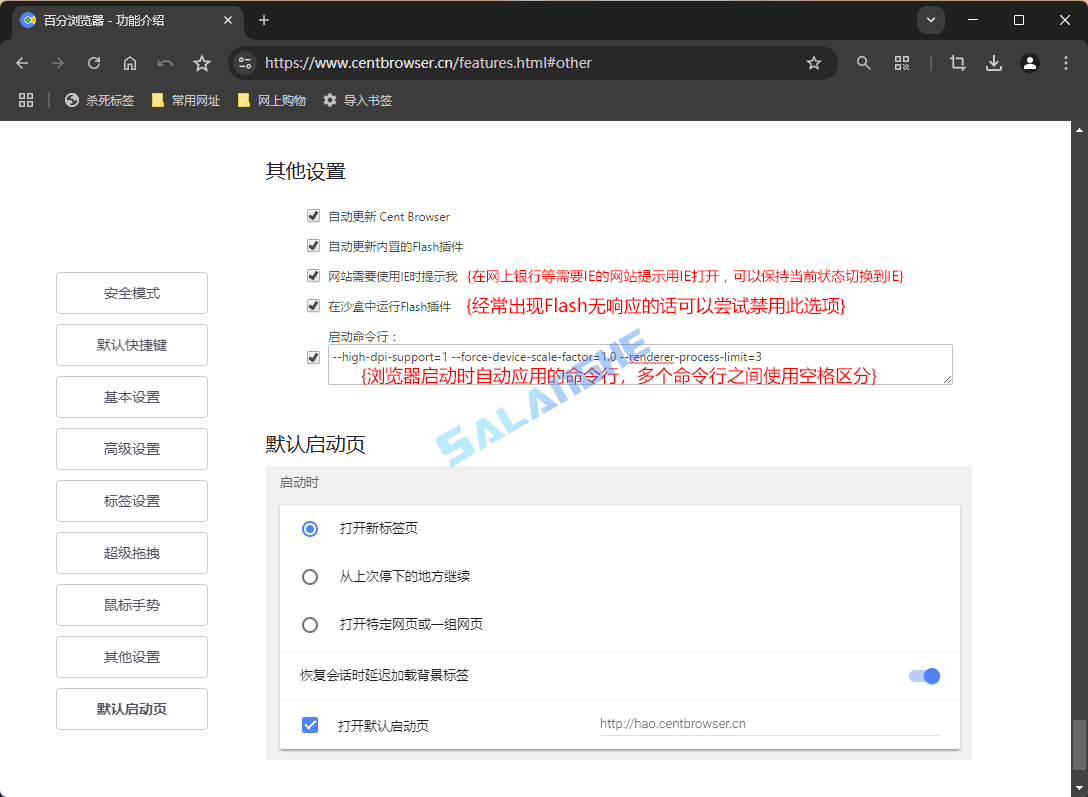
Task: Uncheck 自动更新 Cent Browser
Action: [313, 216]
